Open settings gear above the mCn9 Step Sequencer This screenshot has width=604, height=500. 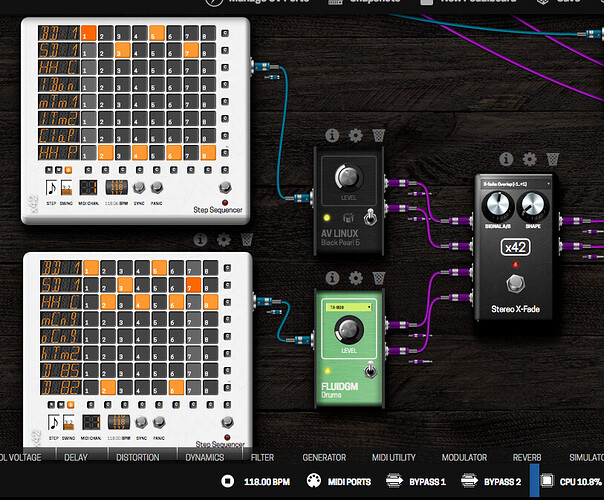point(223,240)
